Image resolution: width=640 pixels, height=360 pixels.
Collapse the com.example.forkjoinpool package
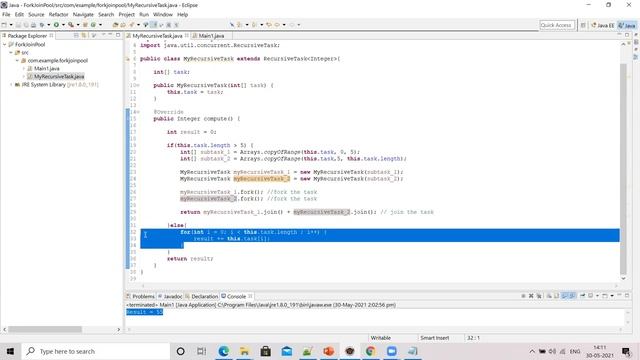point(17,60)
